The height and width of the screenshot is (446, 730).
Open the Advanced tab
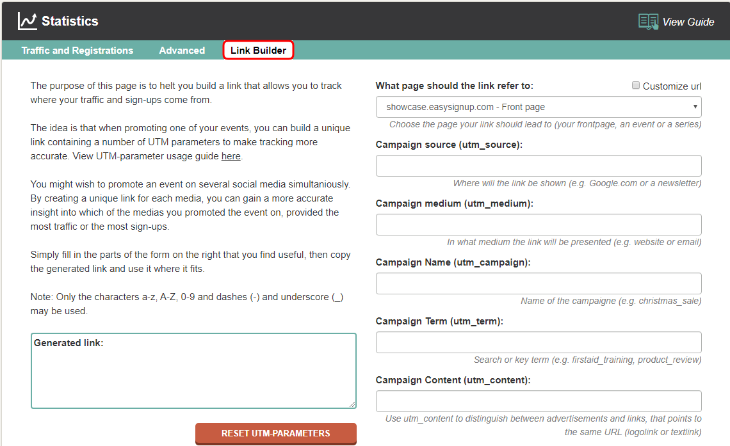pyautogui.click(x=180, y=50)
